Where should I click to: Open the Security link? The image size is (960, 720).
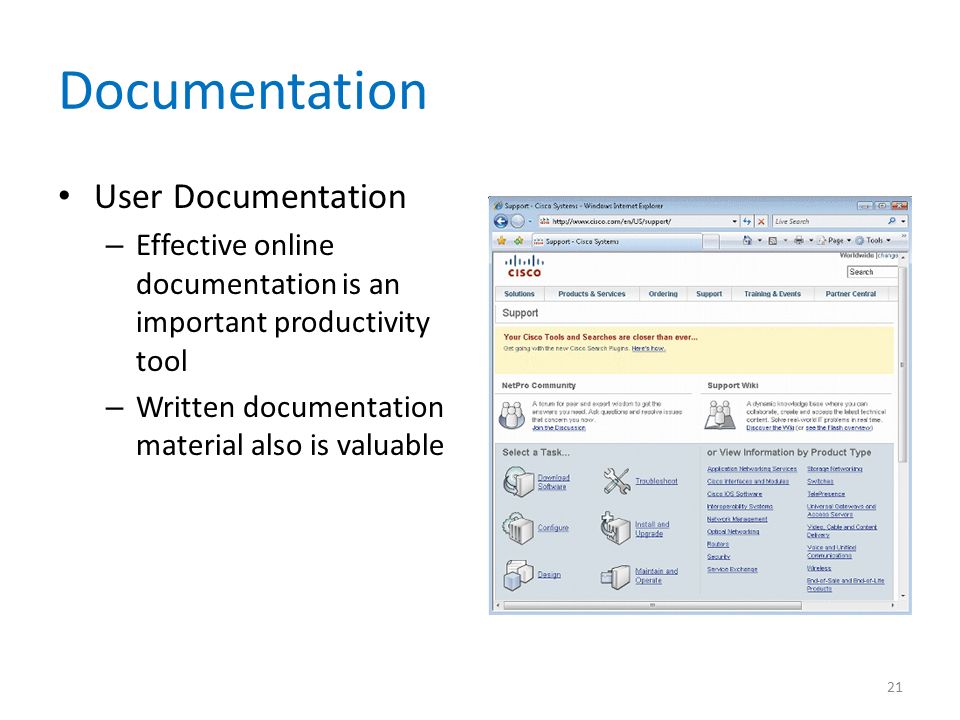[719, 557]
